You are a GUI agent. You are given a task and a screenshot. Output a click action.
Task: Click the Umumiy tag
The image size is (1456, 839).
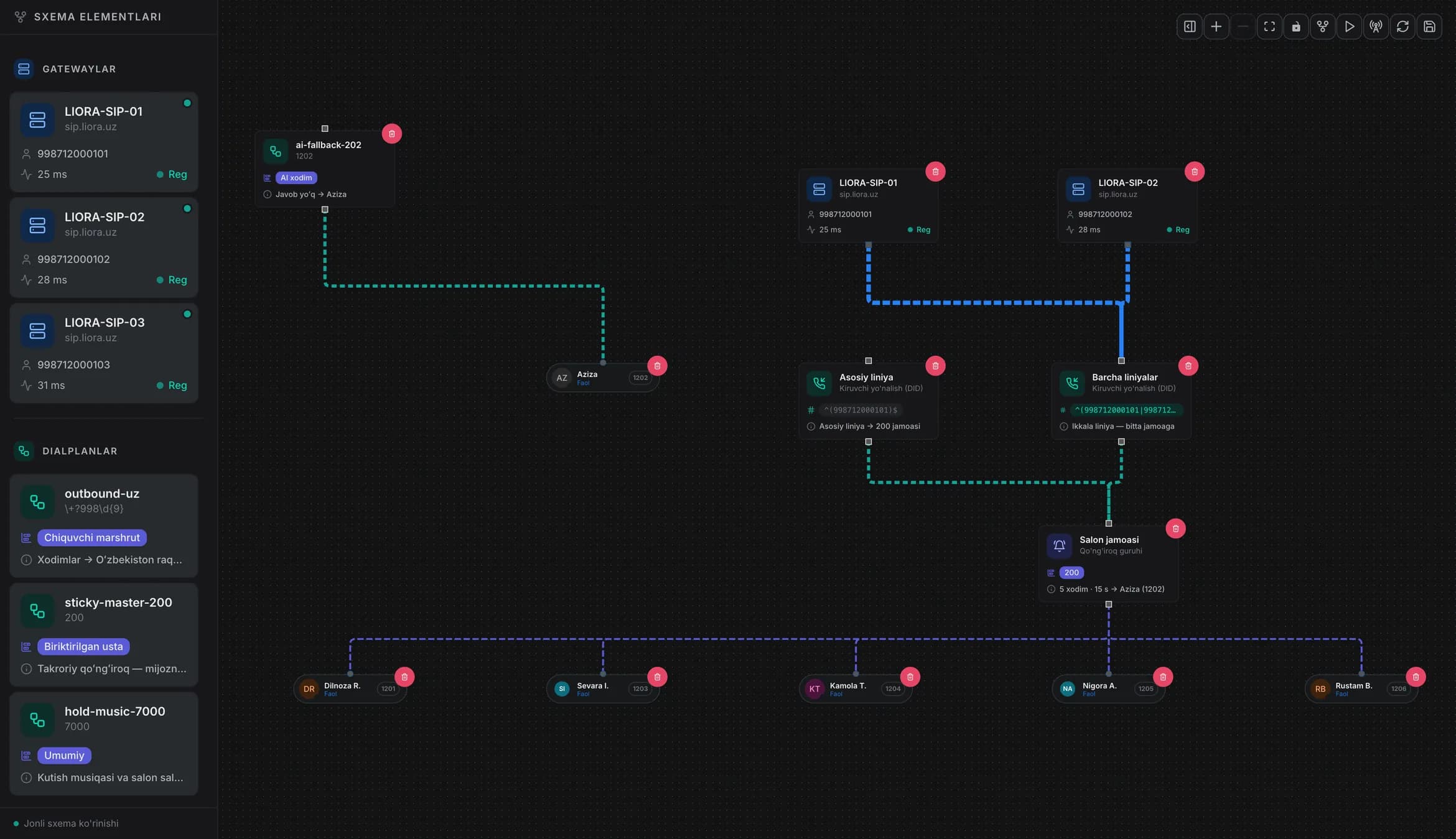click(x=64, y=755)
